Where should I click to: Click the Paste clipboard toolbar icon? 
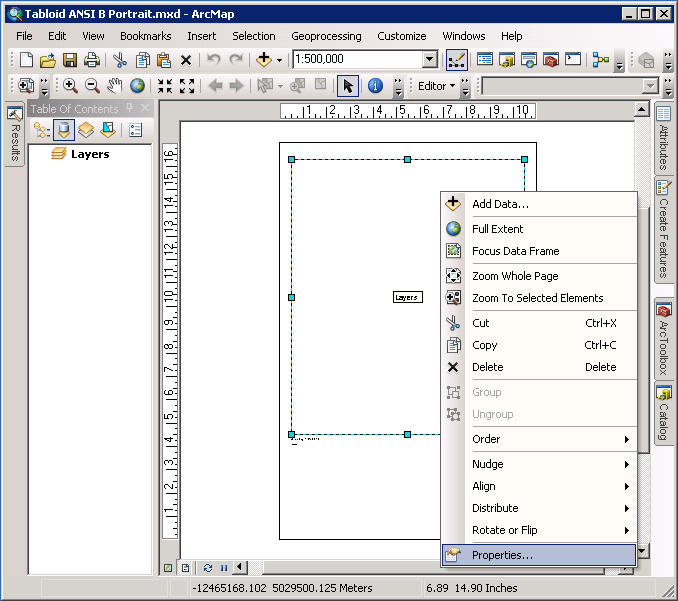pos(163,60)
